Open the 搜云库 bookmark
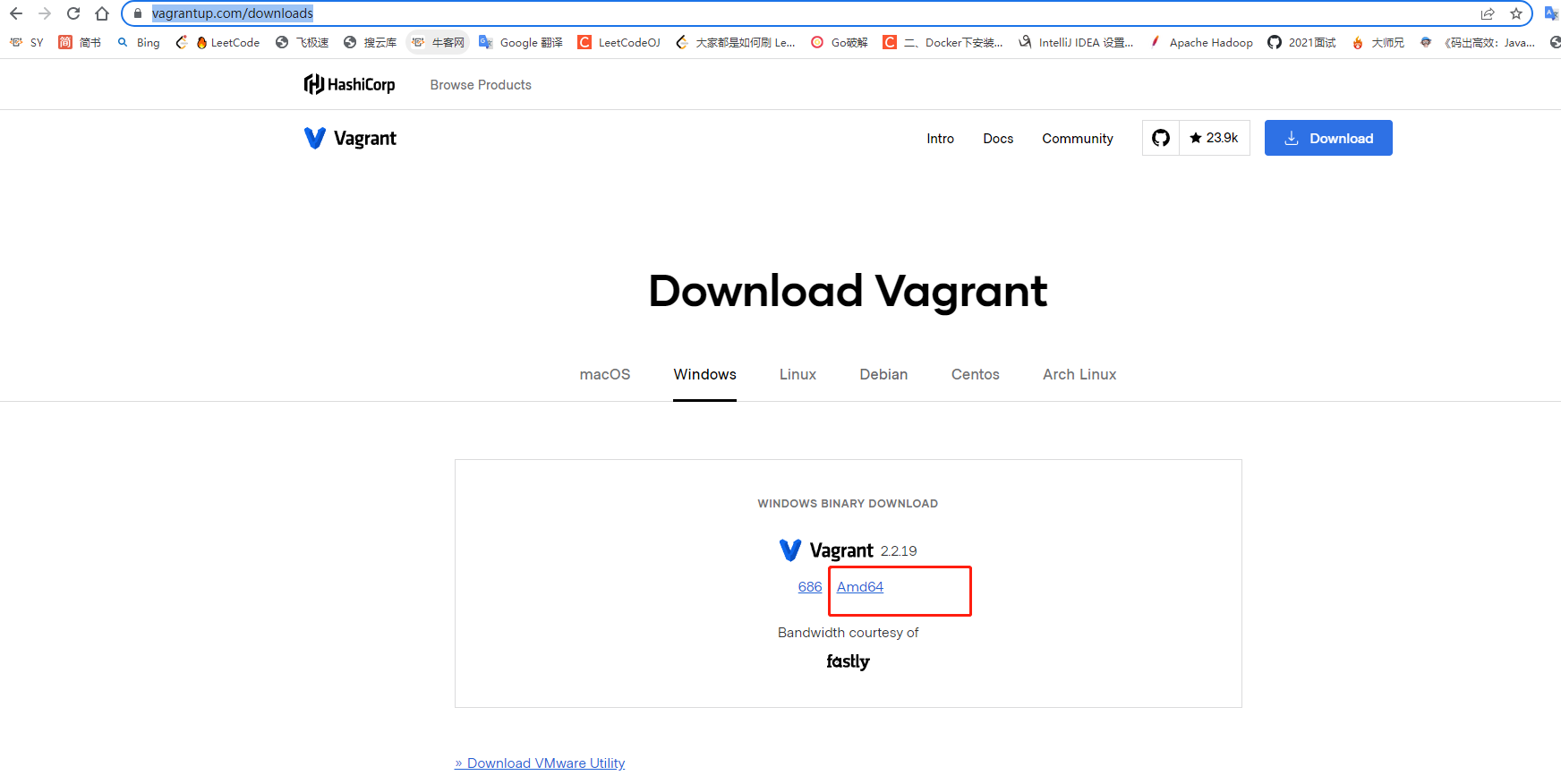The width and height of the screenshot is (1561, 784). click(370, 42)
